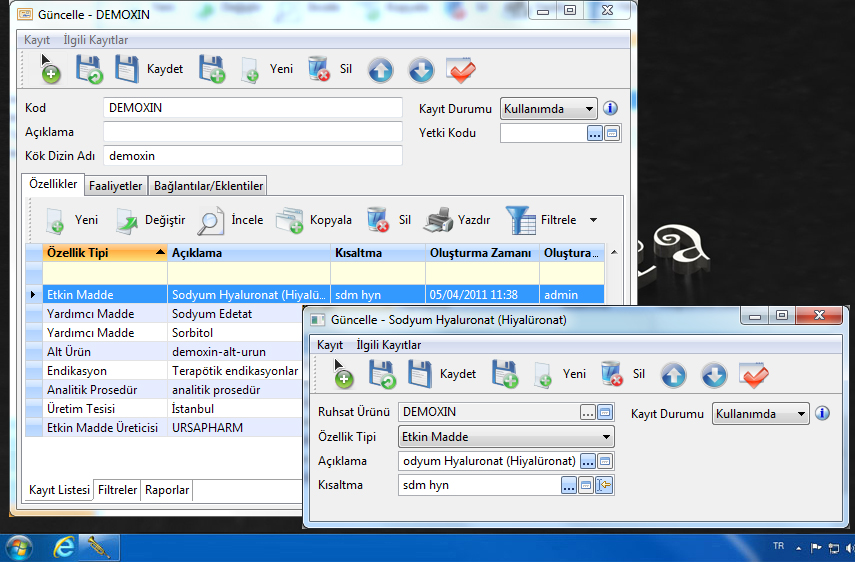The width and height of the screenshot is (855, 562).
Task: Click Kopyala icon in Özellikler toolbar
Action: pos(290,220)
